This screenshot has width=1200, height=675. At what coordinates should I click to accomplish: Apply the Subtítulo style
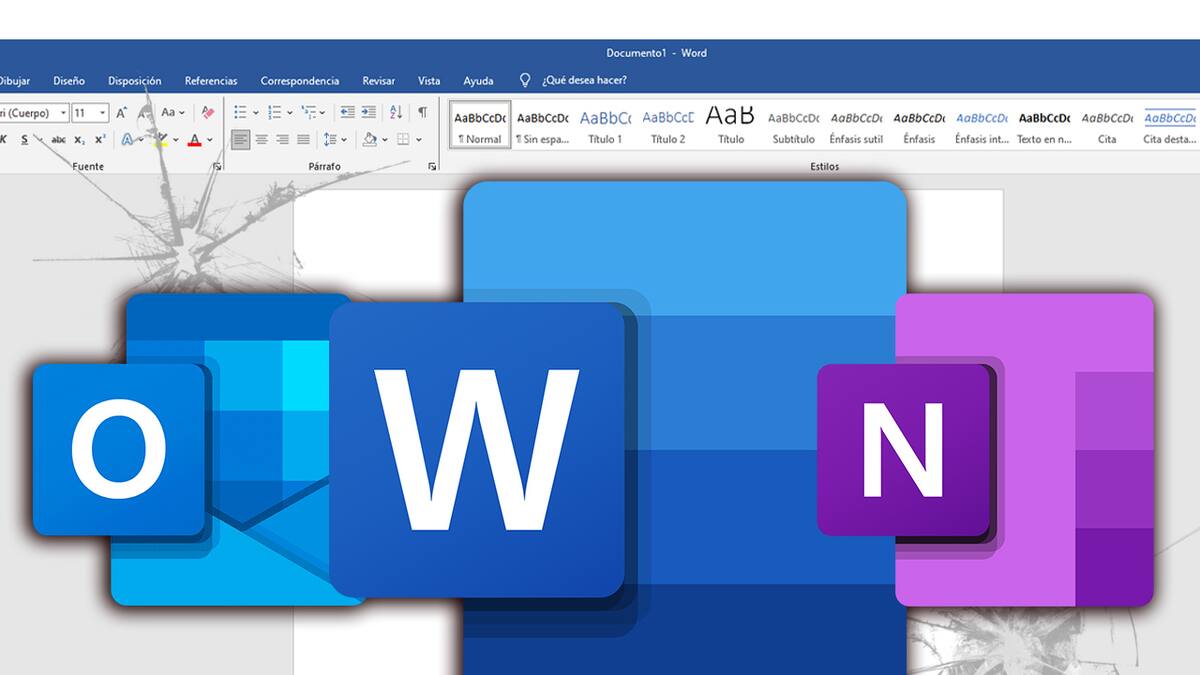tap(793, 125)
